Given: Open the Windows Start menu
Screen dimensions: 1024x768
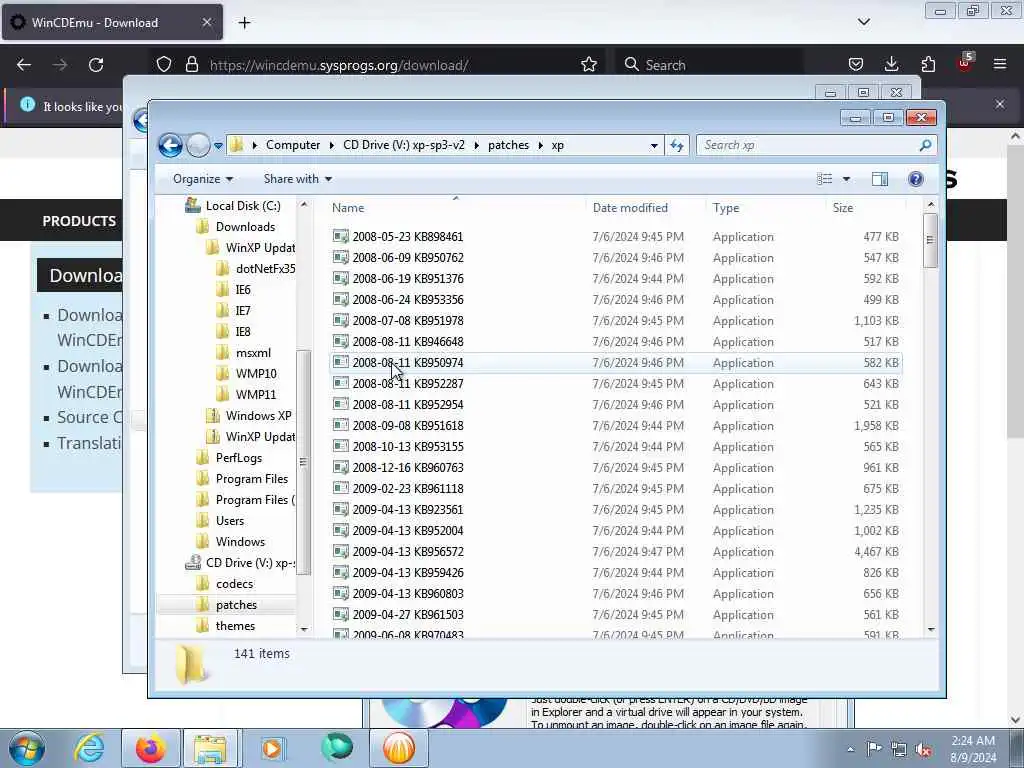Looking at the screenshot, I should point(27,748).
